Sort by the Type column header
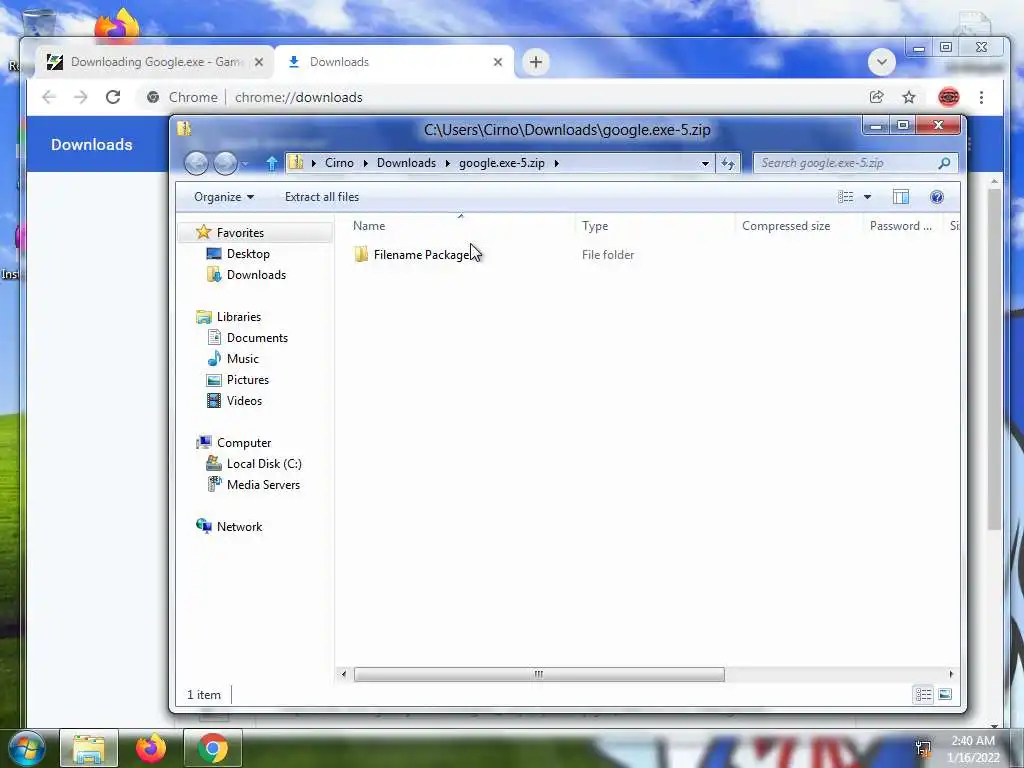 [655, 226]
